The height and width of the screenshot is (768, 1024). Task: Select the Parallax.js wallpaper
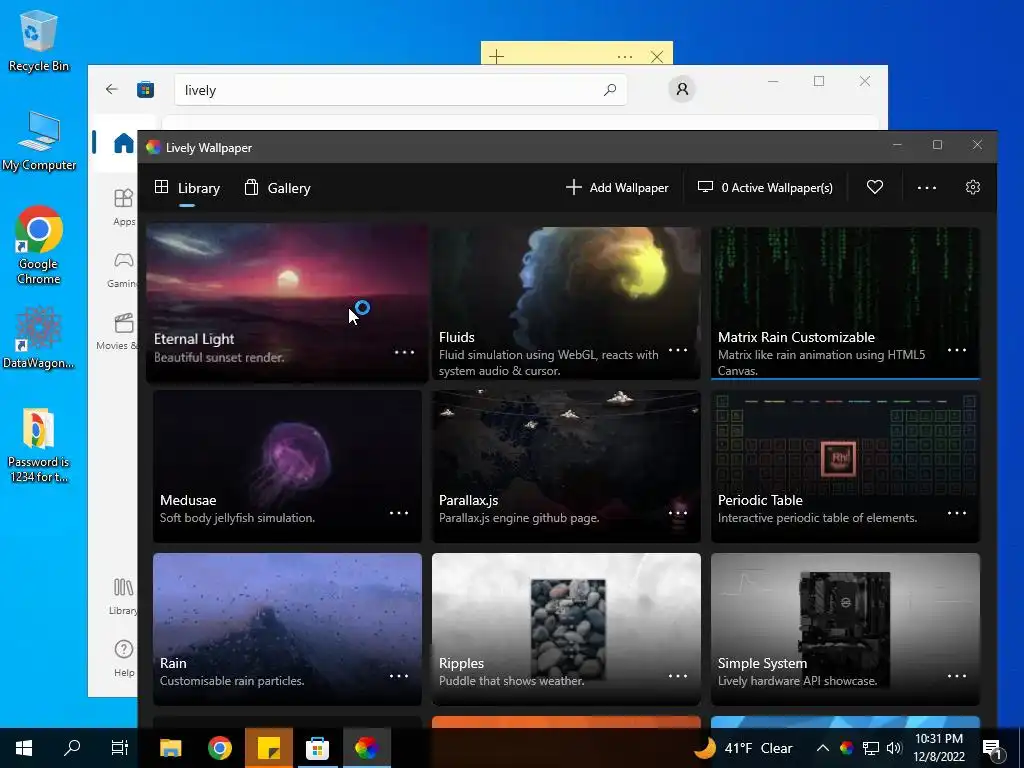pos(566,466)
